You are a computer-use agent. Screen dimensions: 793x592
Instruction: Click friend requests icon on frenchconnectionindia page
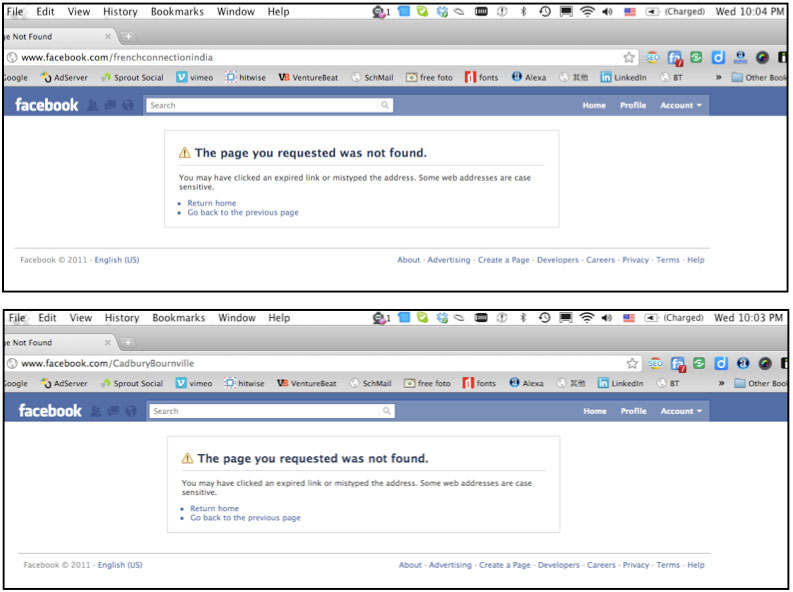pyautogui.click(x=92, y=105)
